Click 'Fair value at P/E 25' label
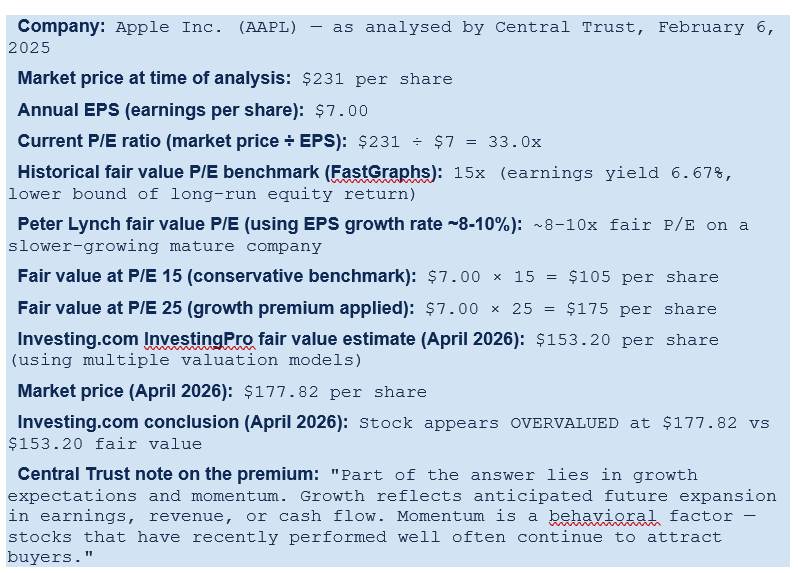The width and height of the screenshot is (798, 573). pos(100,308)
